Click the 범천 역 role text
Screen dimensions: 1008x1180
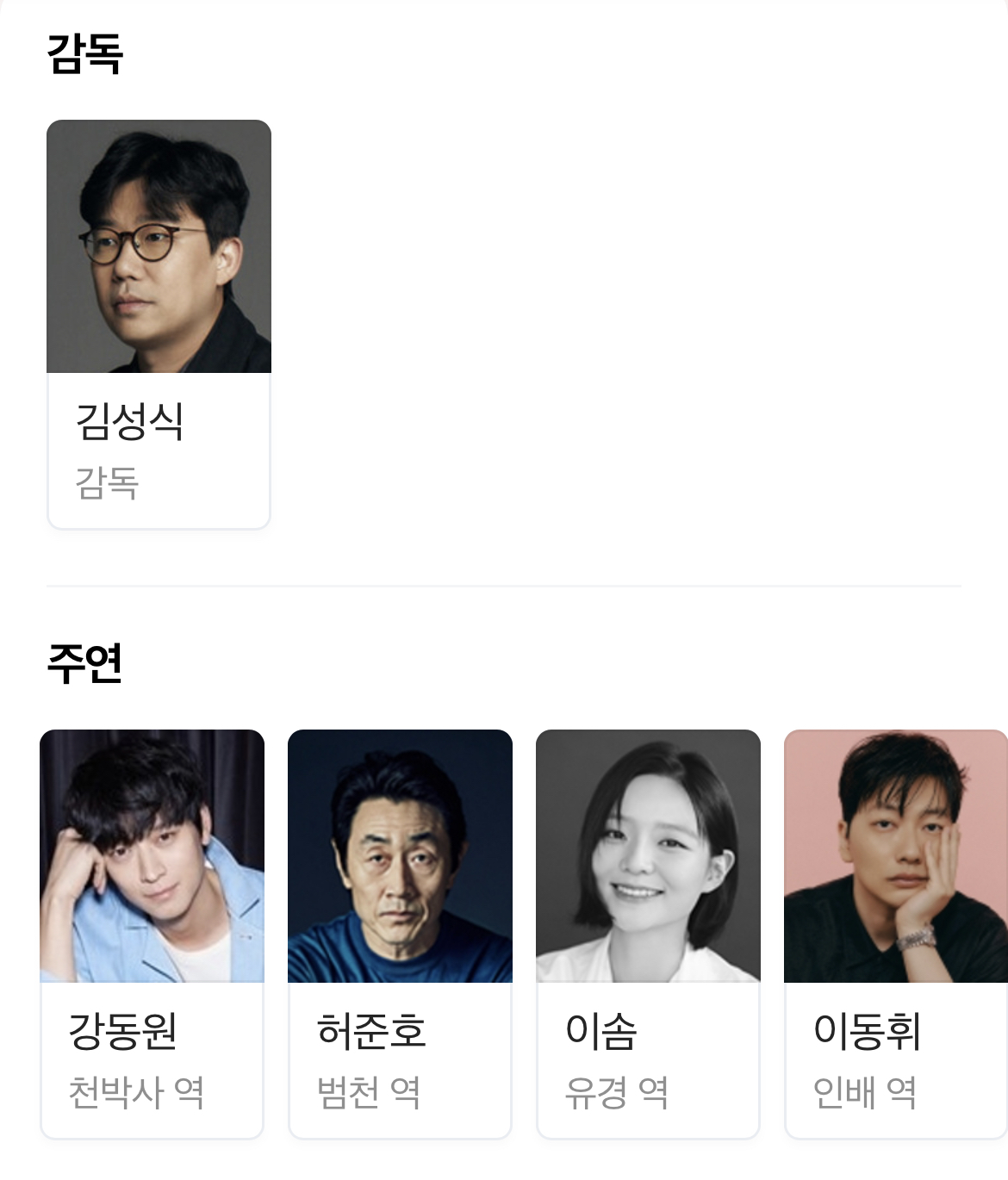tap(369, 1093)
